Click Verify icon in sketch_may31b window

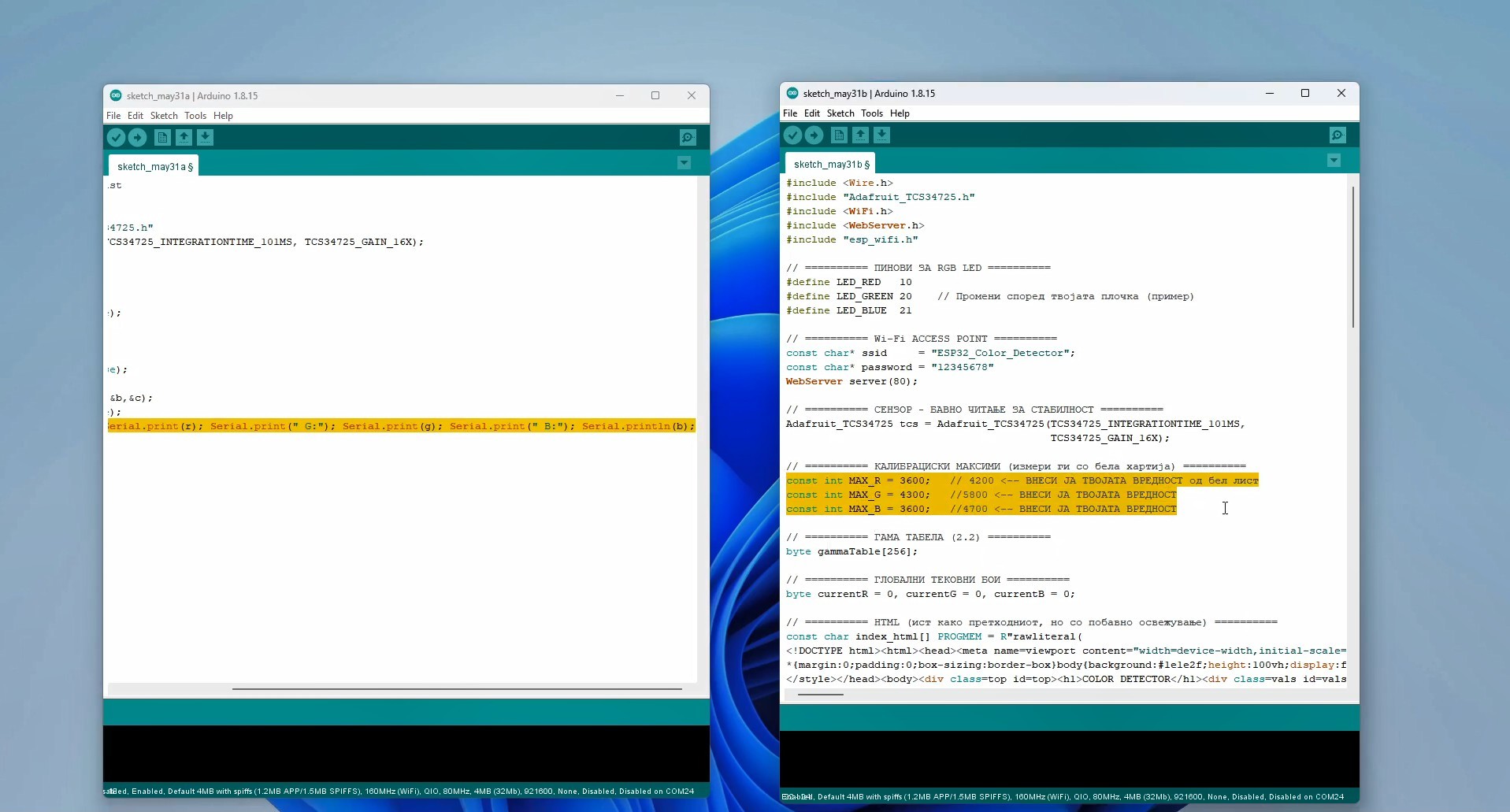coord(792,135)
